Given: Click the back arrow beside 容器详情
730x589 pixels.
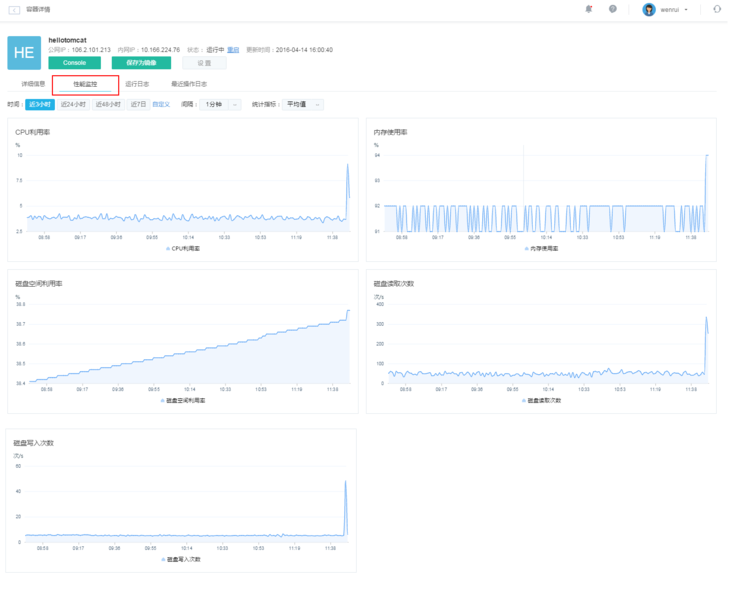Looking at the screenshot, I should [x=14, y=9].
